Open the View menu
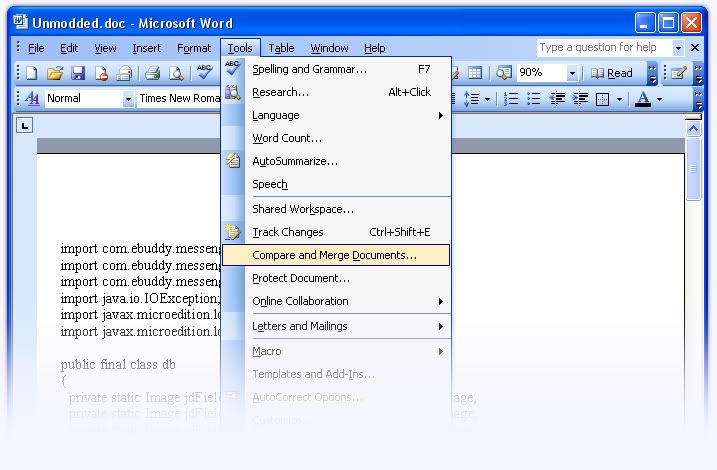Image resolution: width=717 pixels, height=470 pixels. click(105, 48)
